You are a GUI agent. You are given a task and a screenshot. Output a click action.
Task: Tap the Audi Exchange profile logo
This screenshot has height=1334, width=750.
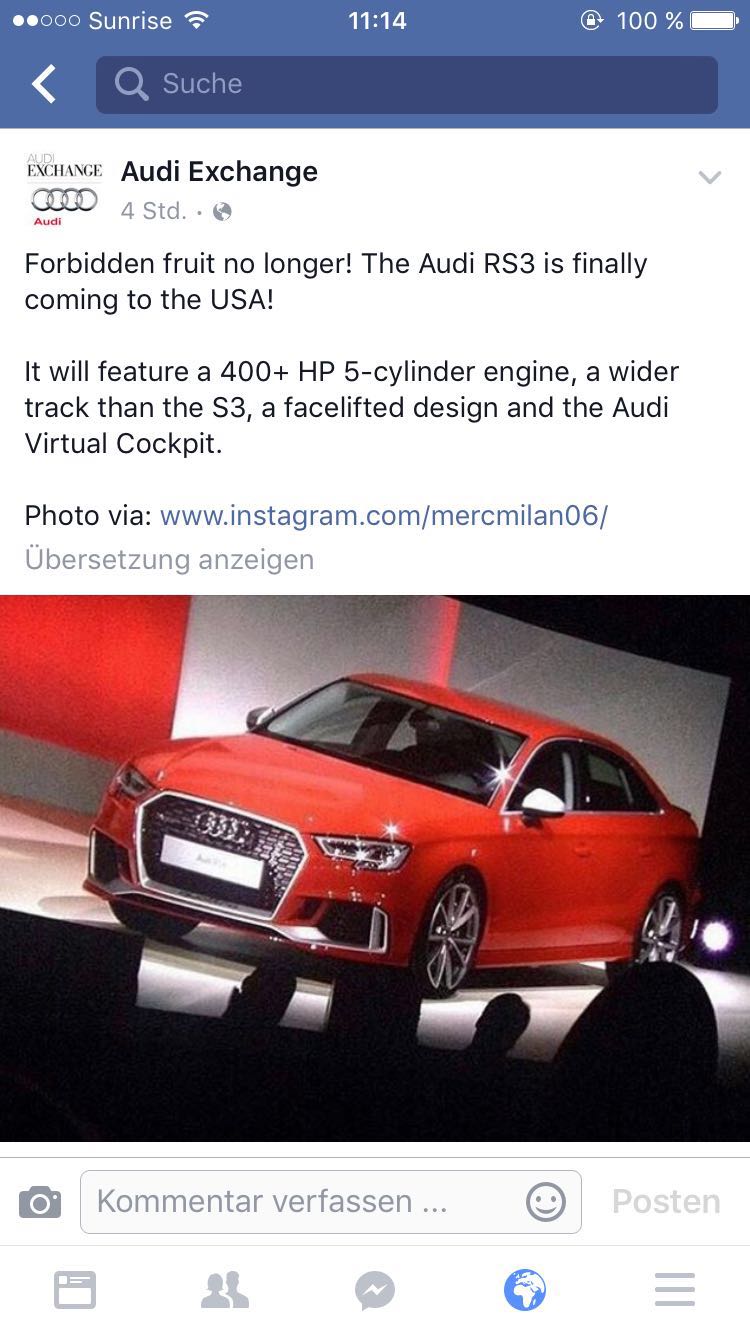tap(64, 190)
